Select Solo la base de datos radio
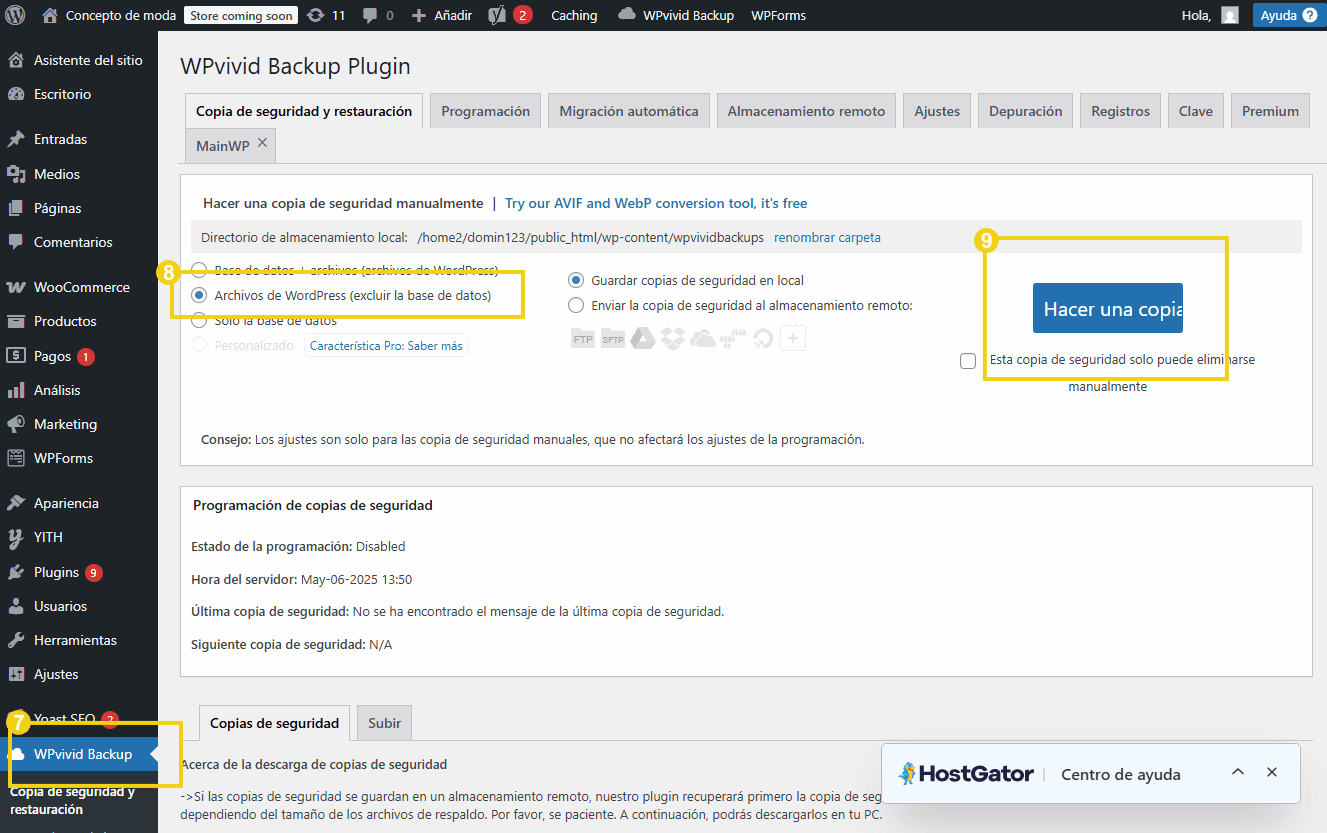This screenshot has width=1327, height=833. (x=199, y=320)
